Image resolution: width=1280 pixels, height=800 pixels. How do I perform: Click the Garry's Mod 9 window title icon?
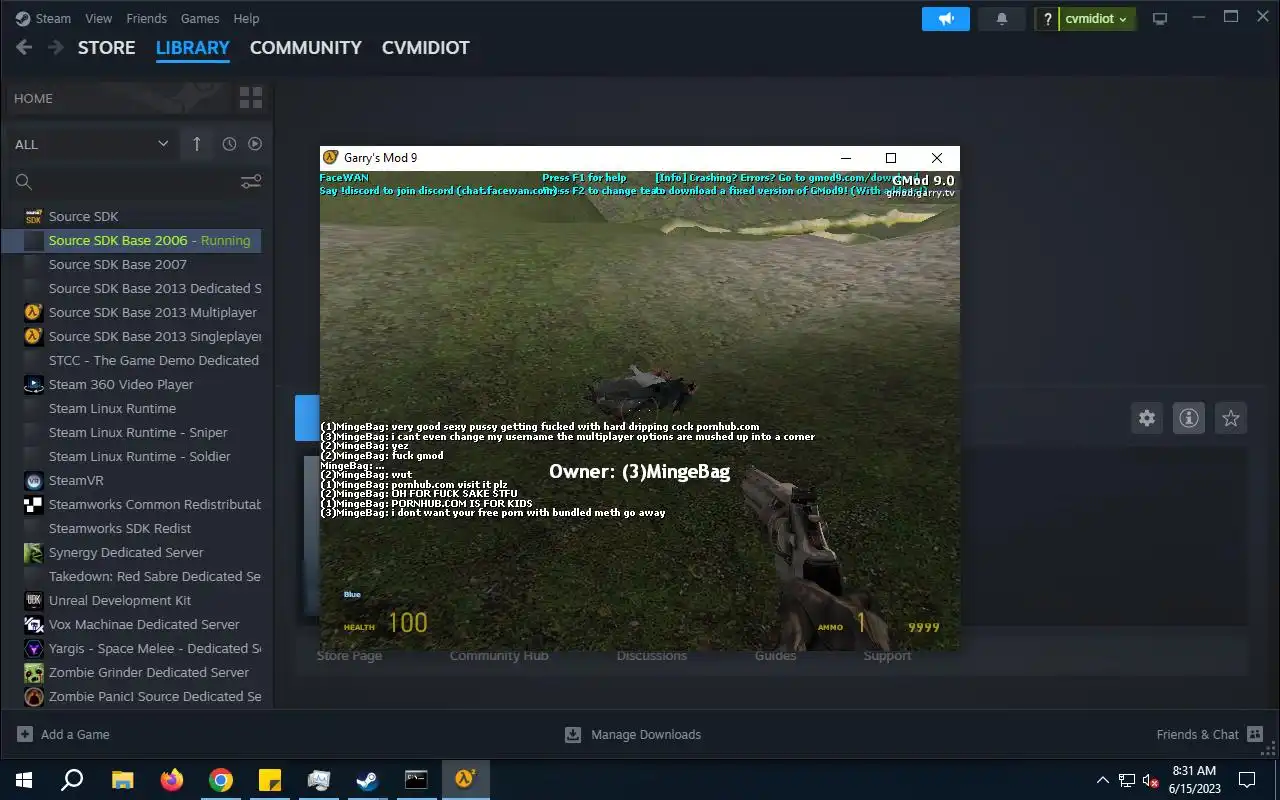(331, 158)
